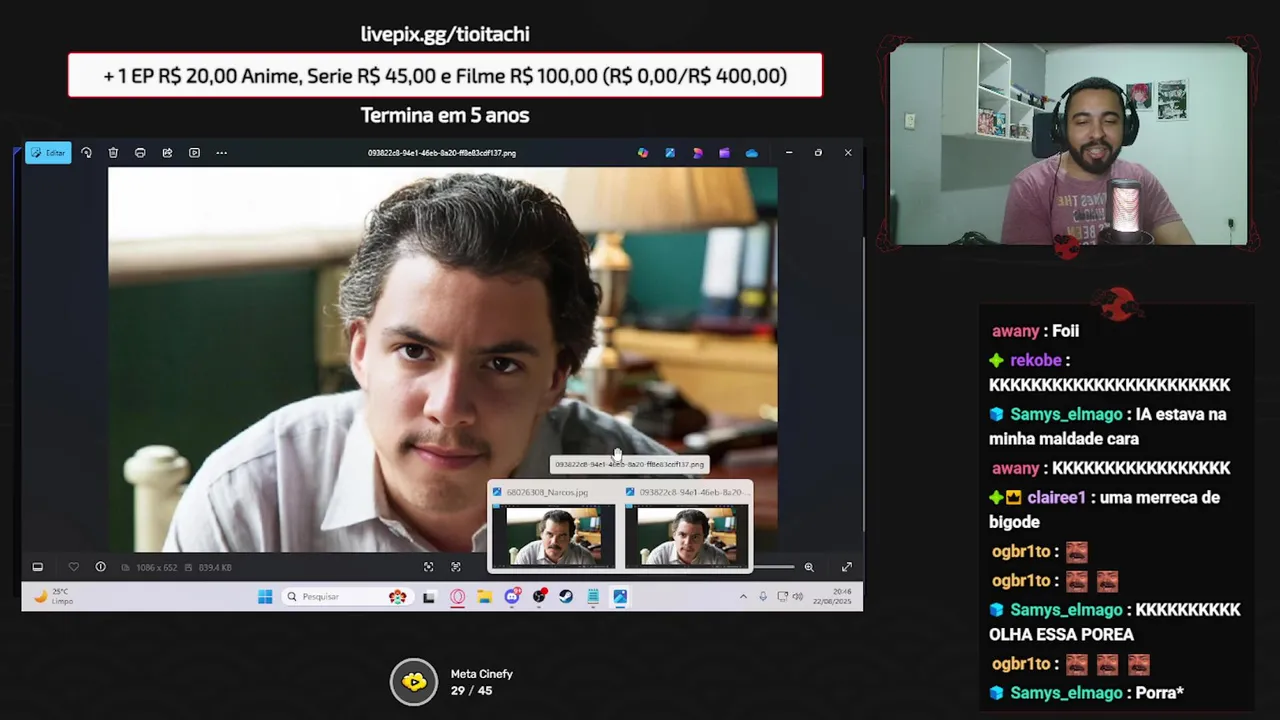Switch to Photos app on taskbar

coord(620,597)
